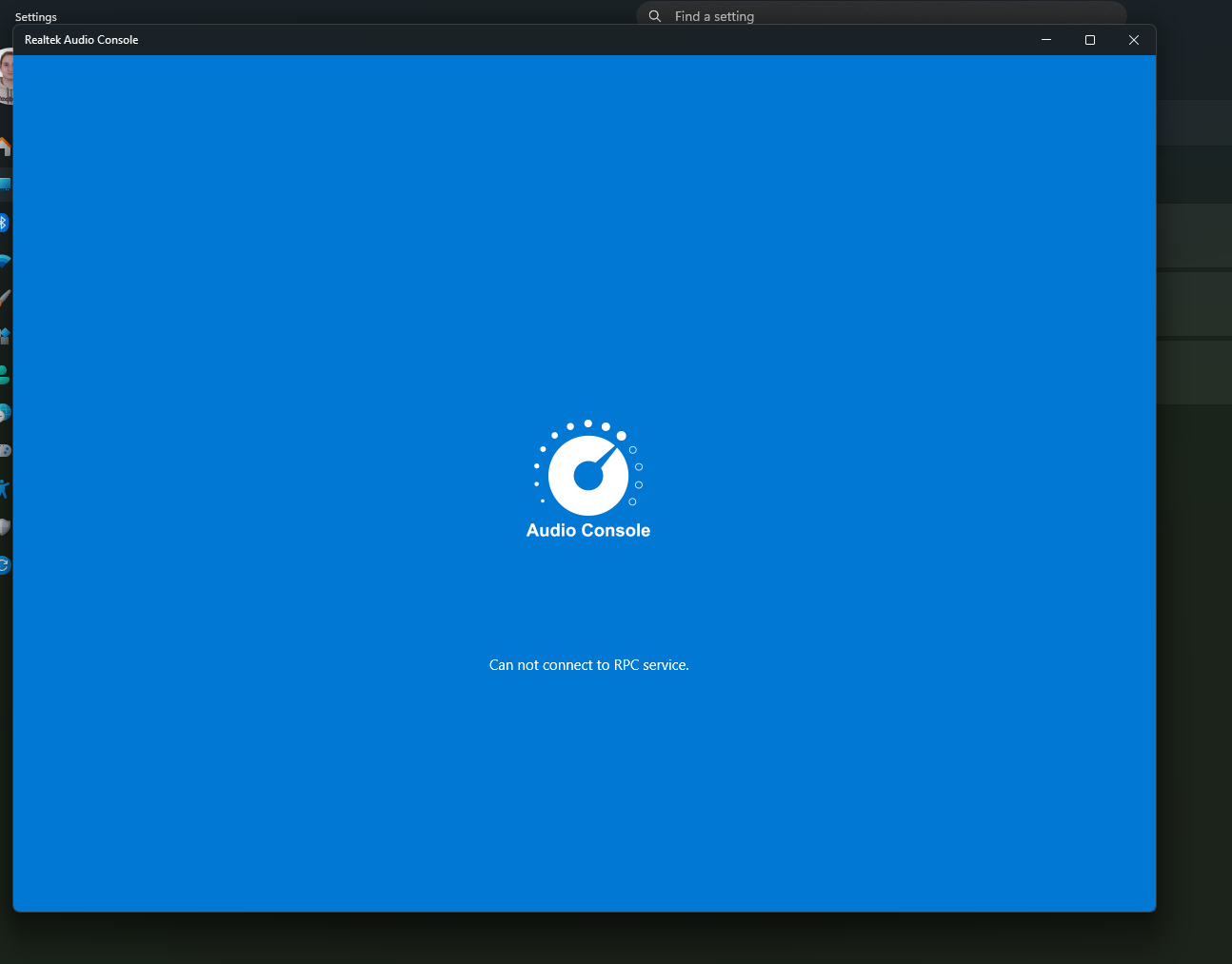Click the 'Realtek Audio Console' window title

pos(82,40)
